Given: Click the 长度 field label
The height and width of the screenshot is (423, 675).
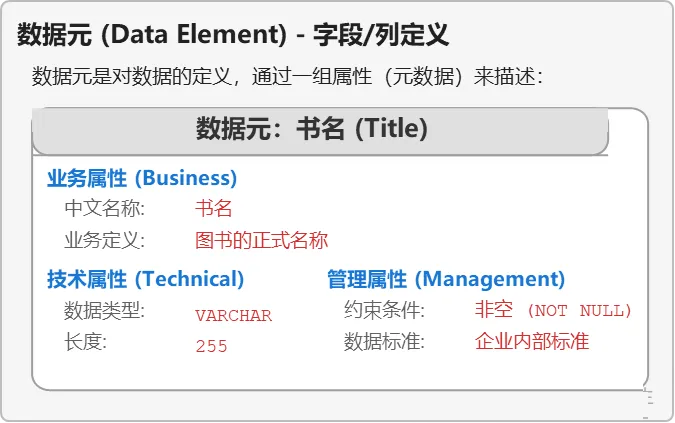Looking at the screenshot, I should click(85, 342).
